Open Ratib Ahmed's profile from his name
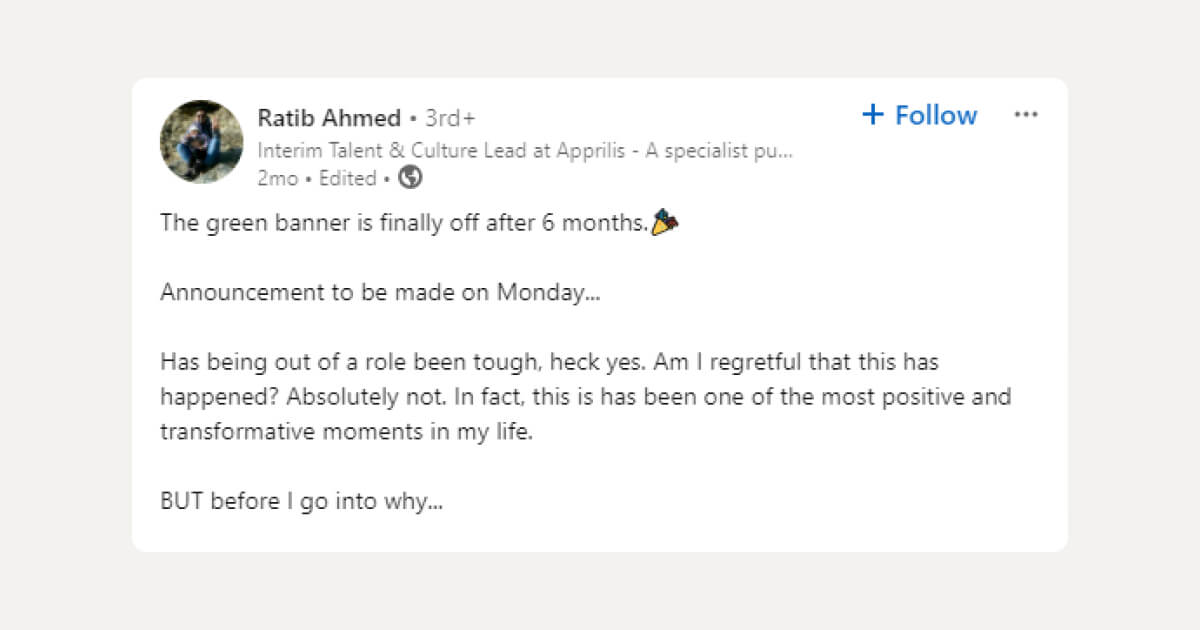Screen dimensions: 1200x630 329,117
